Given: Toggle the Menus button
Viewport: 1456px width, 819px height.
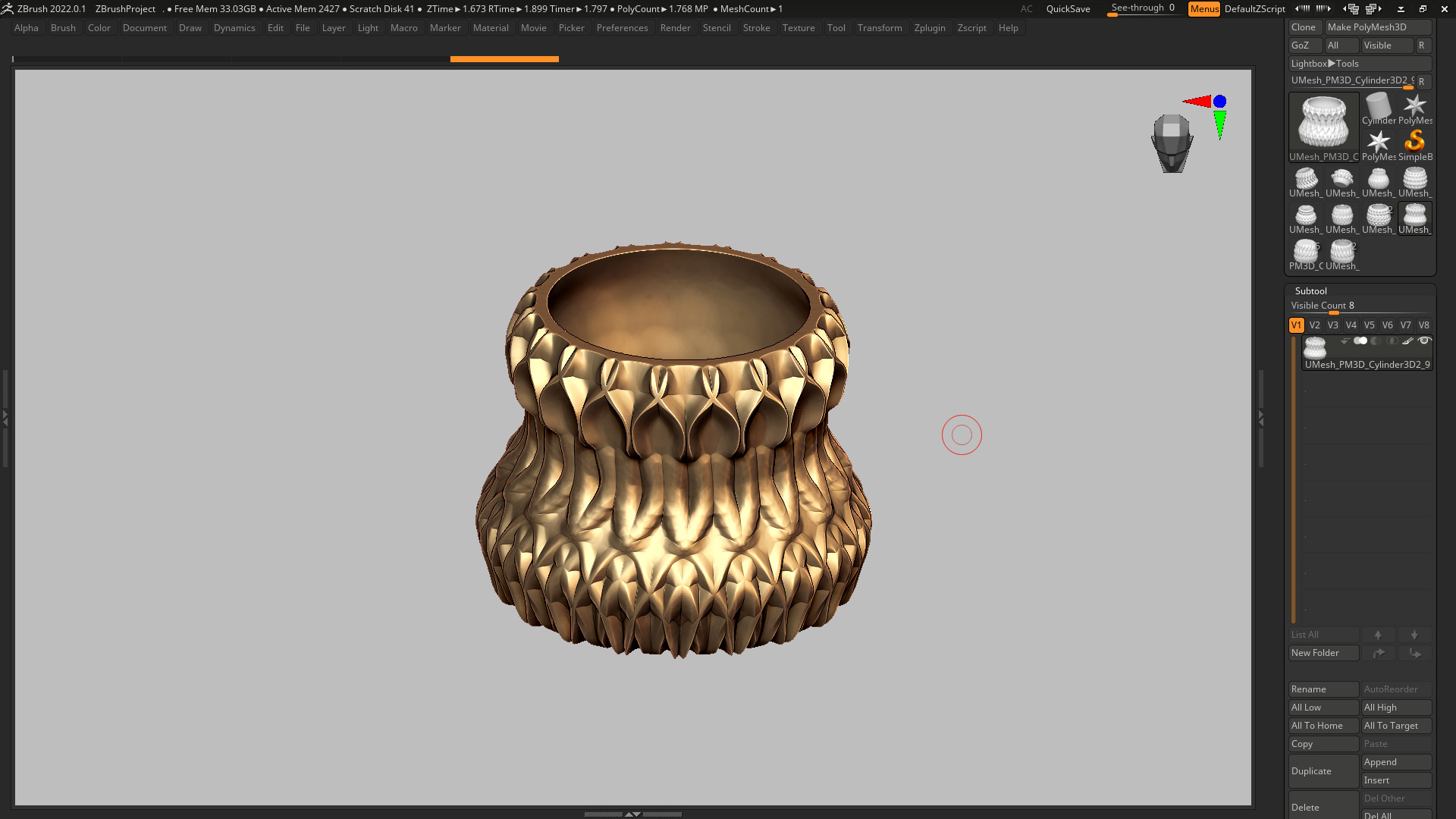Looking at the screenshot, I should pos(1204,9).
